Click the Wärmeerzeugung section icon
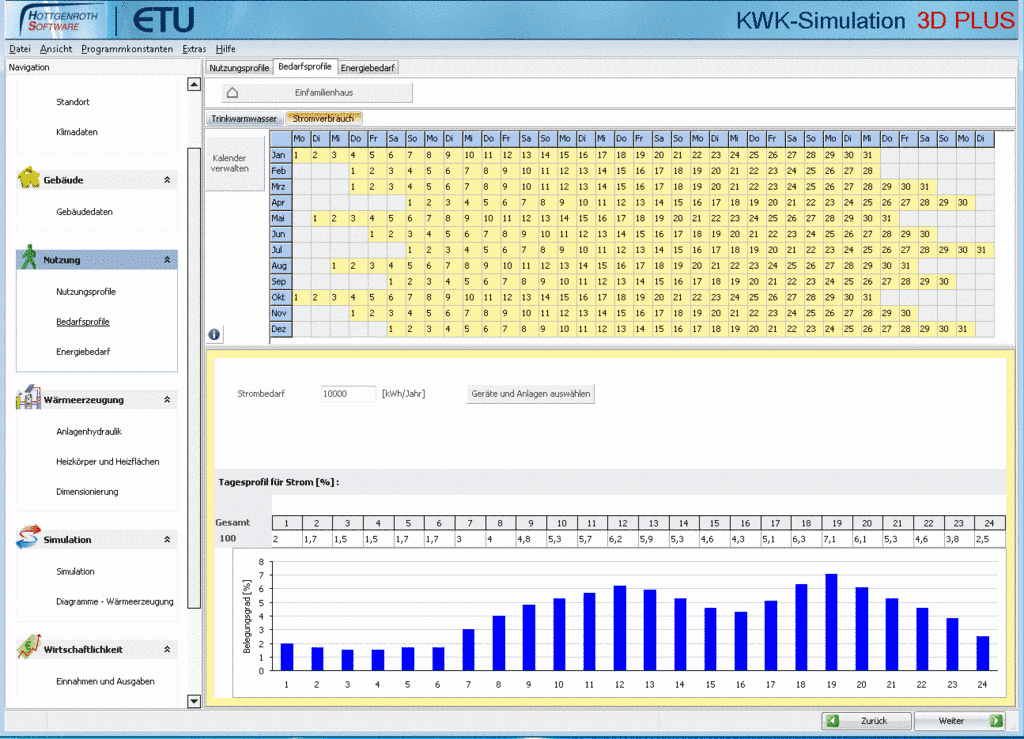 tap(28, 398)
